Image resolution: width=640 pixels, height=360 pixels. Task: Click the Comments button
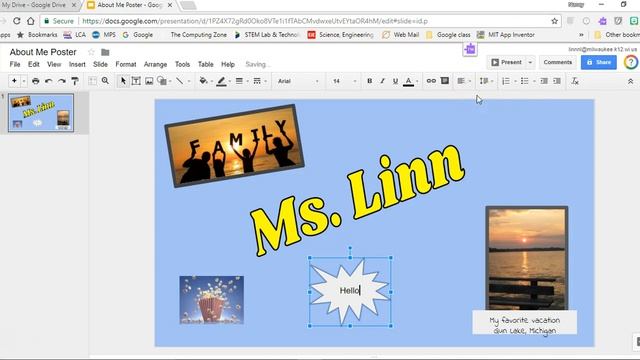558,62
